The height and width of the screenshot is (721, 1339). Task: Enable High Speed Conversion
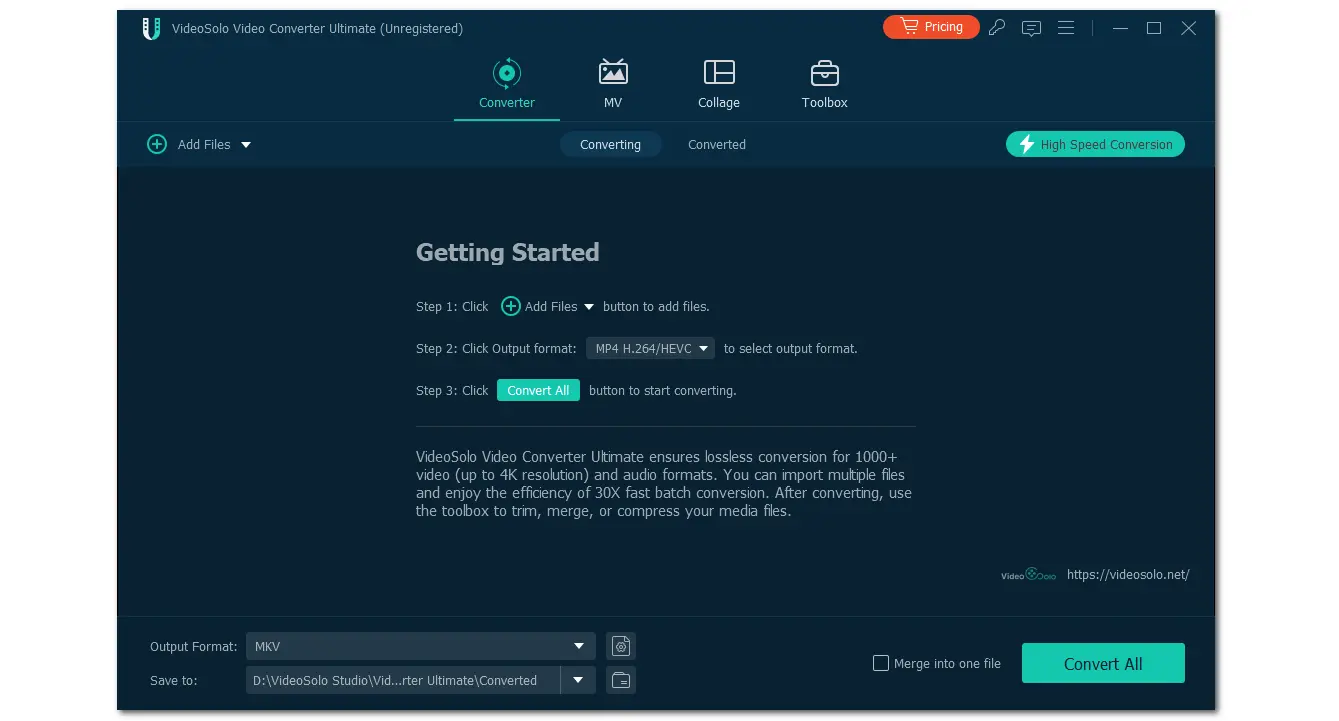click(x=1095, y=144)
